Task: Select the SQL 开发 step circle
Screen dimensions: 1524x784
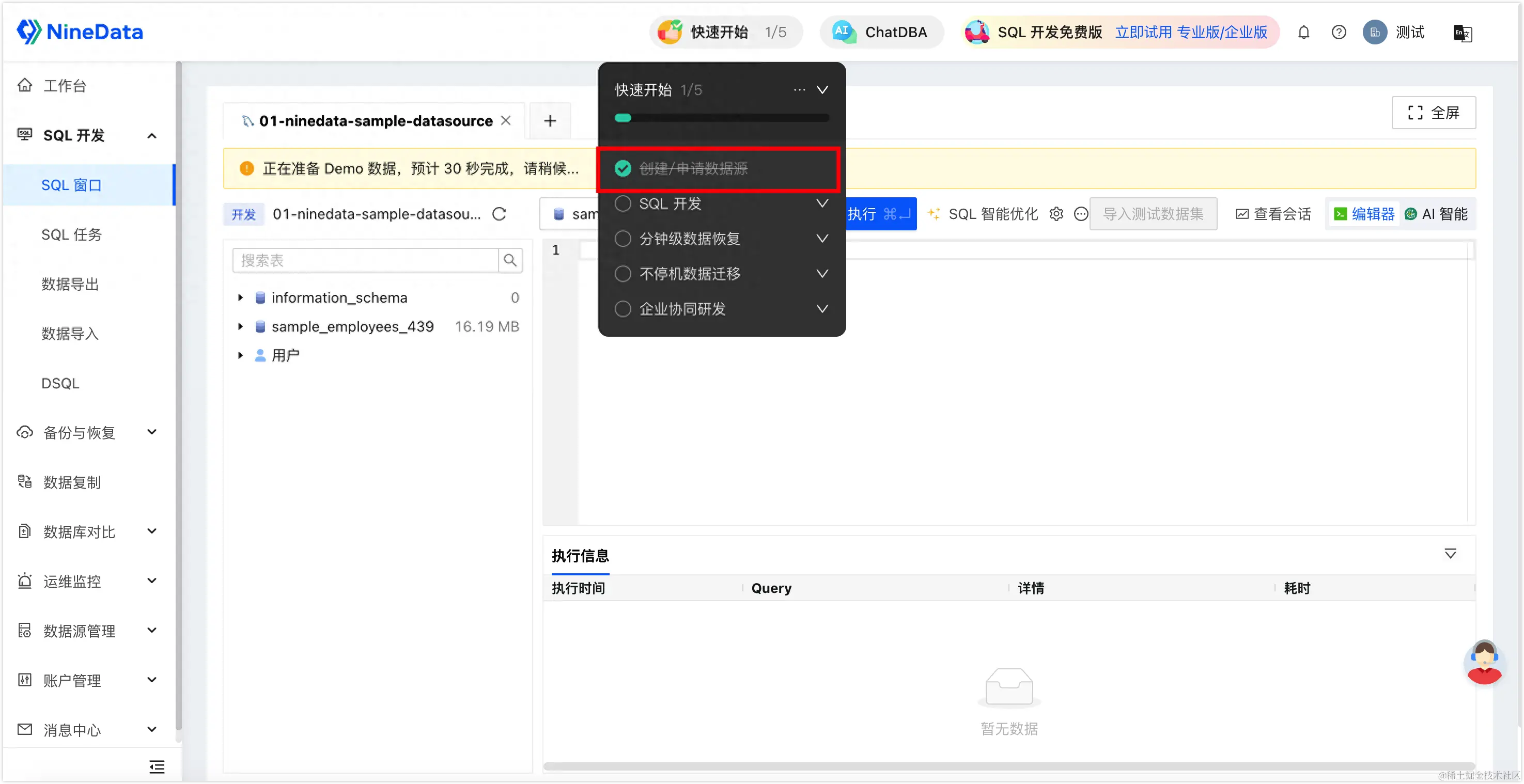Action: 623,203
